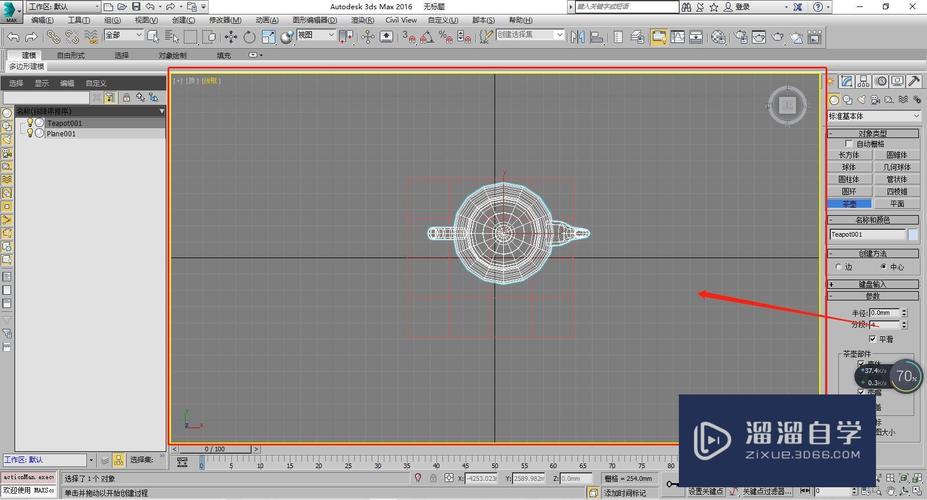This screenshot has width=927, height=500.
Task: Click the object color swatch beside Teapot001 name
Action: 912,234
